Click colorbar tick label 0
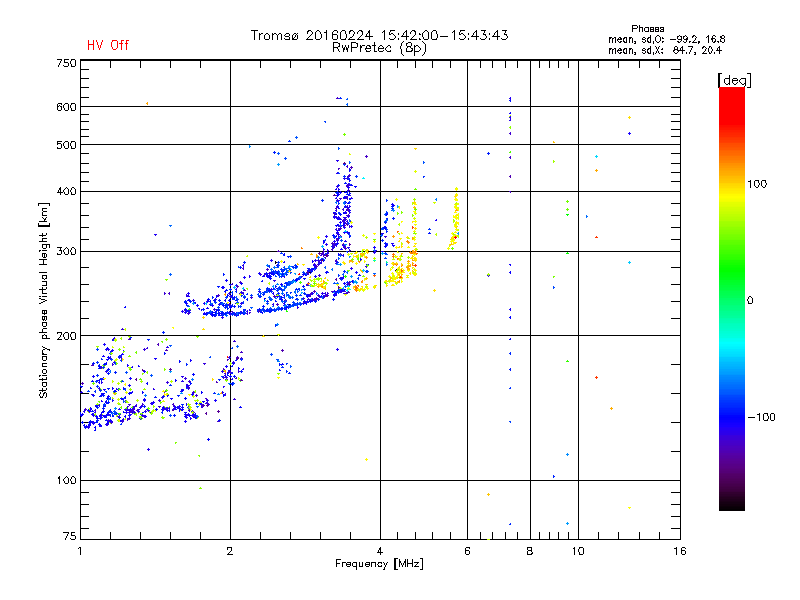This screenshot has width=800, height=600. [x=750, y=301]
